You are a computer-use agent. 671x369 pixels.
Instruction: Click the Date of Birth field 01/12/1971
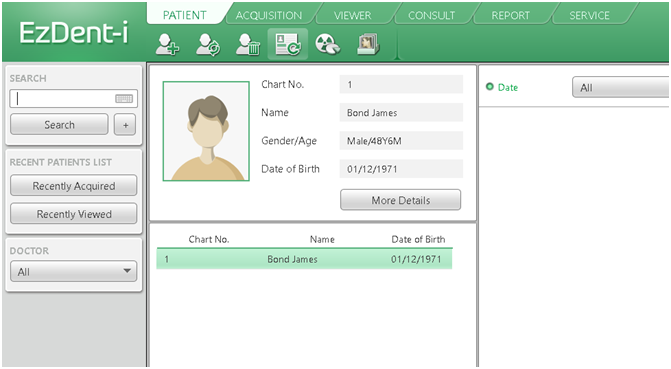coord(401,169)
